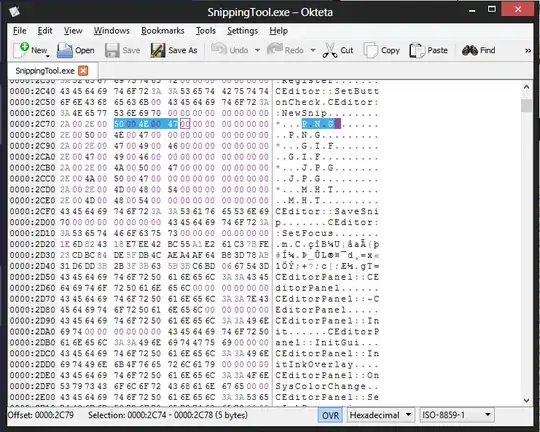Expand the Undo history dropdown arrow

[257, 50]
